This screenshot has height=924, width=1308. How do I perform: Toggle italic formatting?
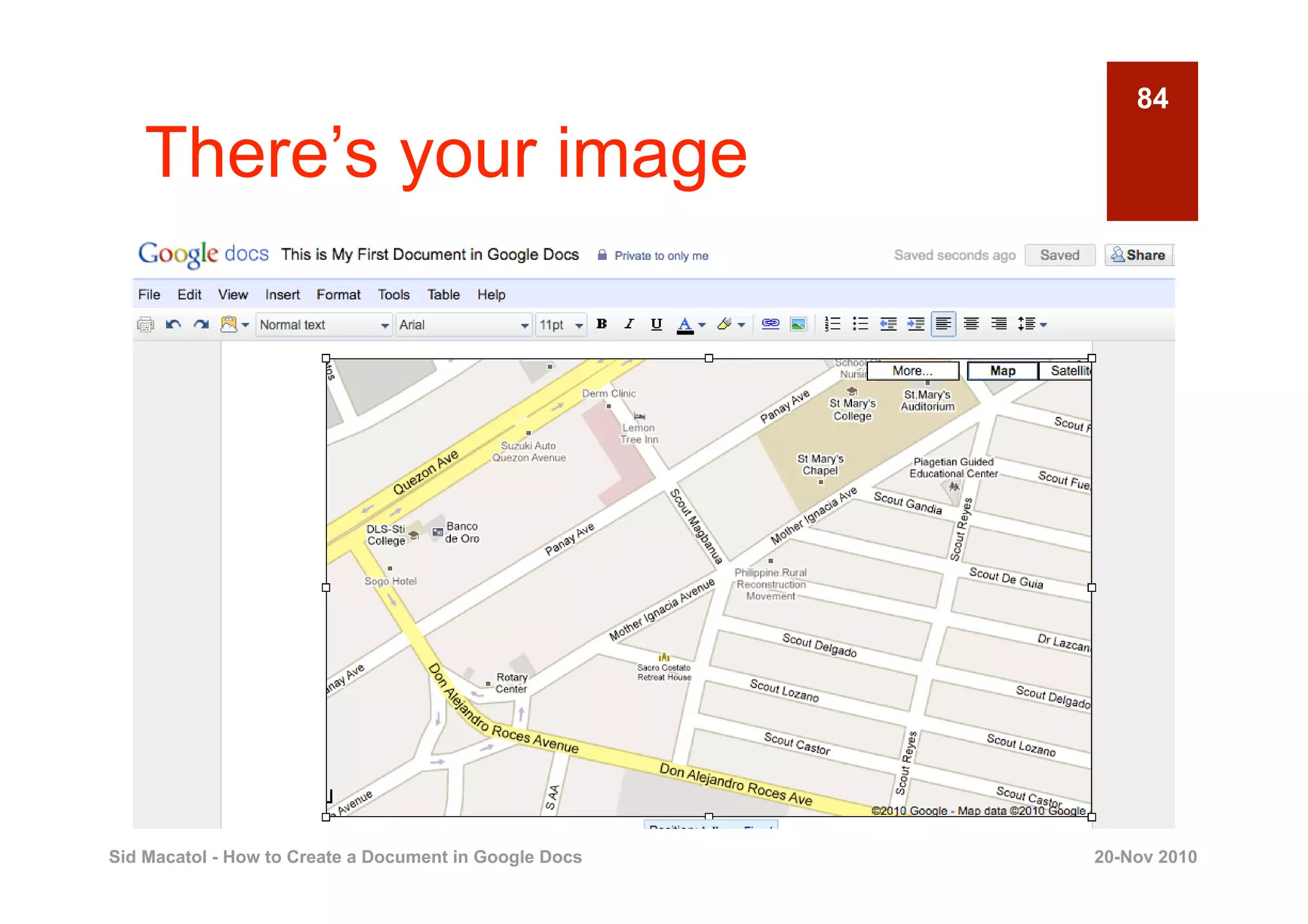click(x=629, y=324)
